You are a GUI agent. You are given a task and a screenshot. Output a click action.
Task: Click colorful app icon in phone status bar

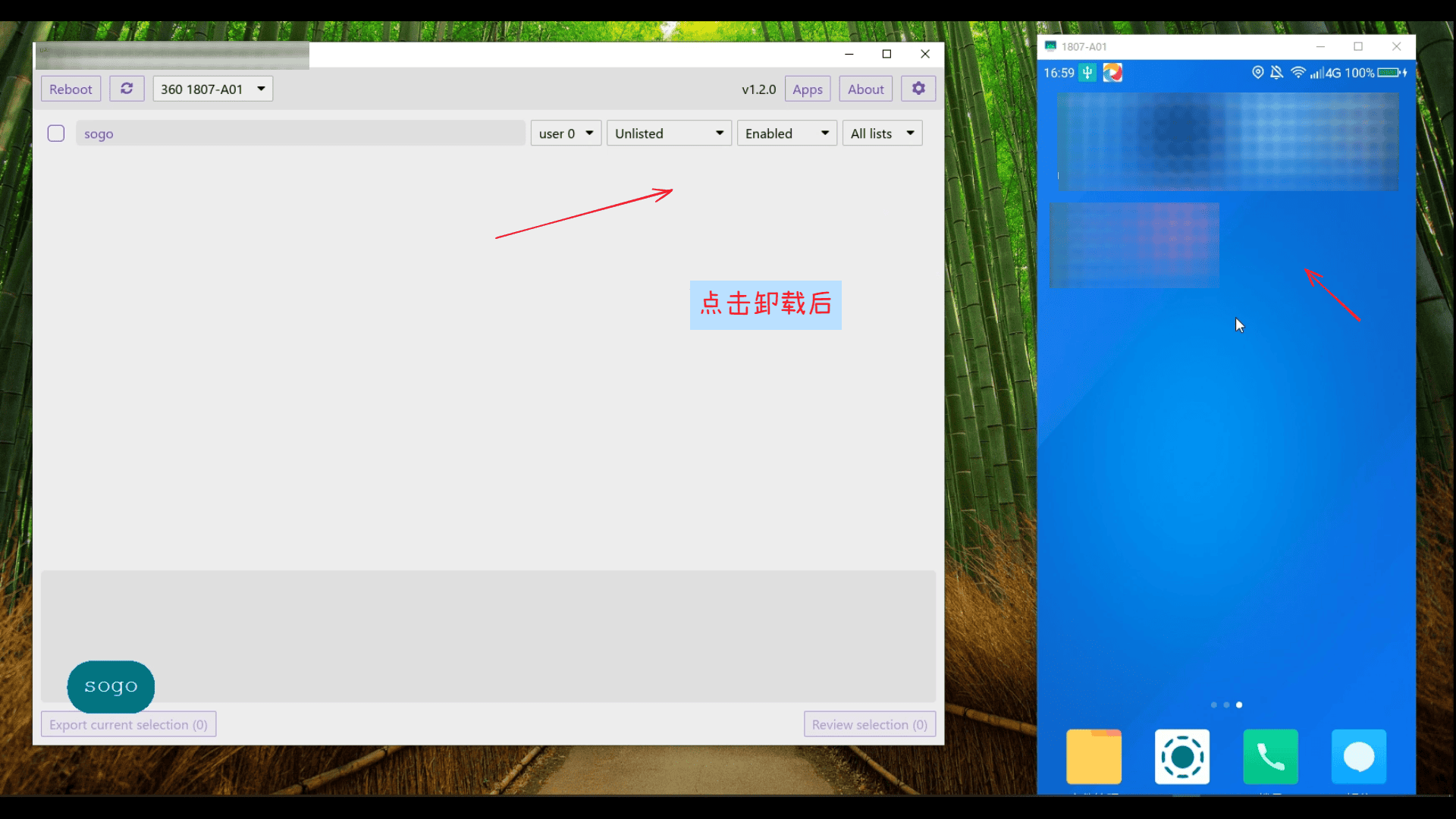1112,73
